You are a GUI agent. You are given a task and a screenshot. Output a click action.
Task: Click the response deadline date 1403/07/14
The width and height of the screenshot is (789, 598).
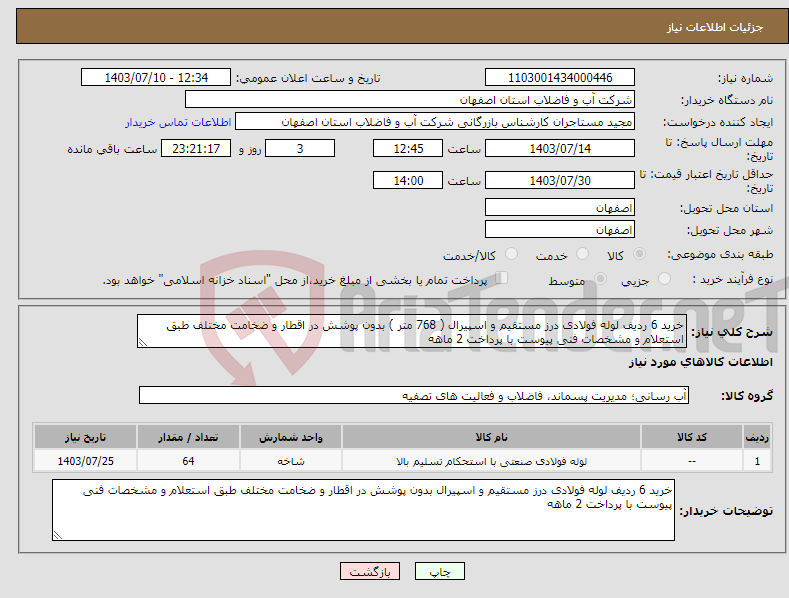pos(560,148)
